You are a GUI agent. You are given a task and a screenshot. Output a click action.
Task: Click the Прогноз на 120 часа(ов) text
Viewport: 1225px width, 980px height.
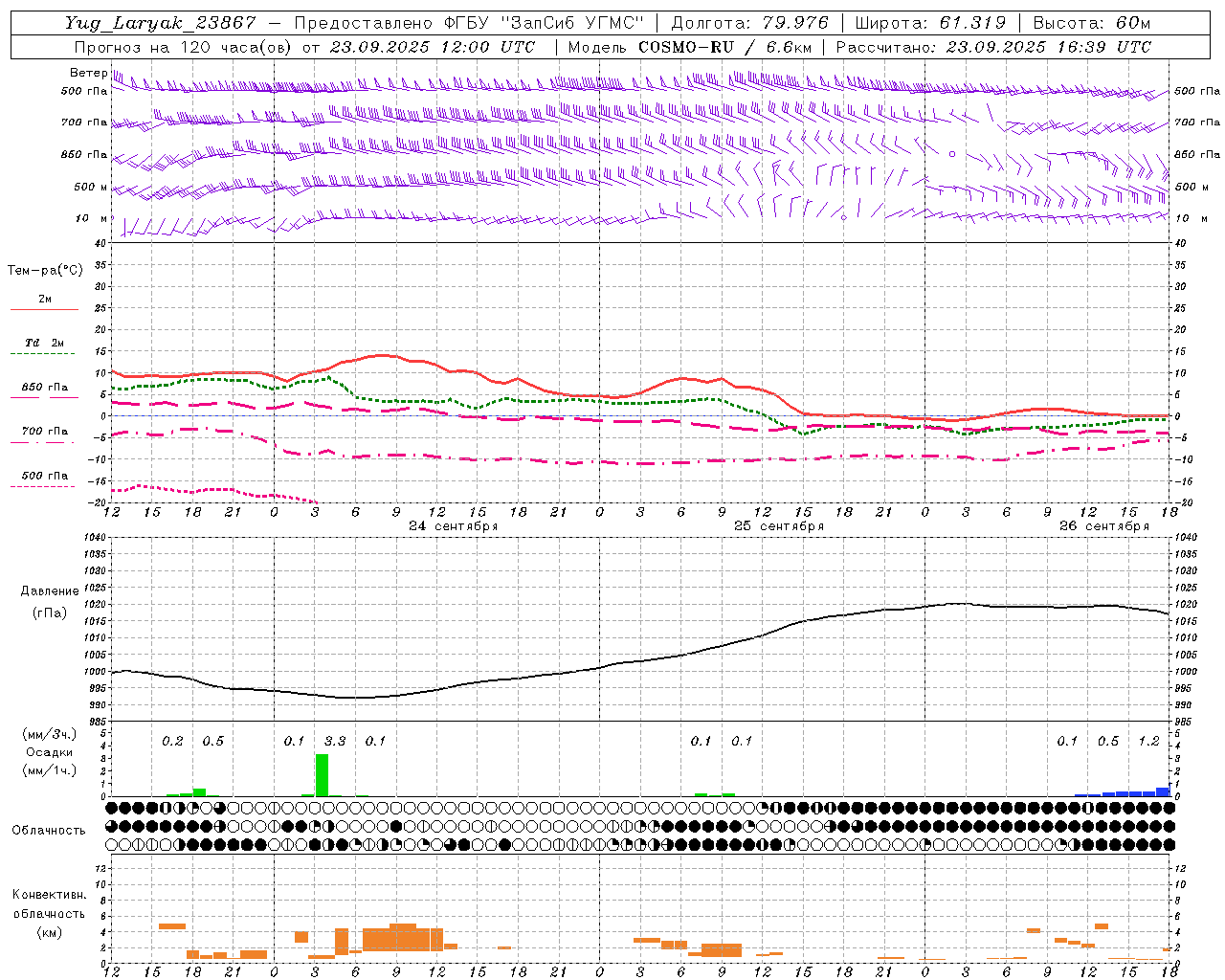point(185,47)
